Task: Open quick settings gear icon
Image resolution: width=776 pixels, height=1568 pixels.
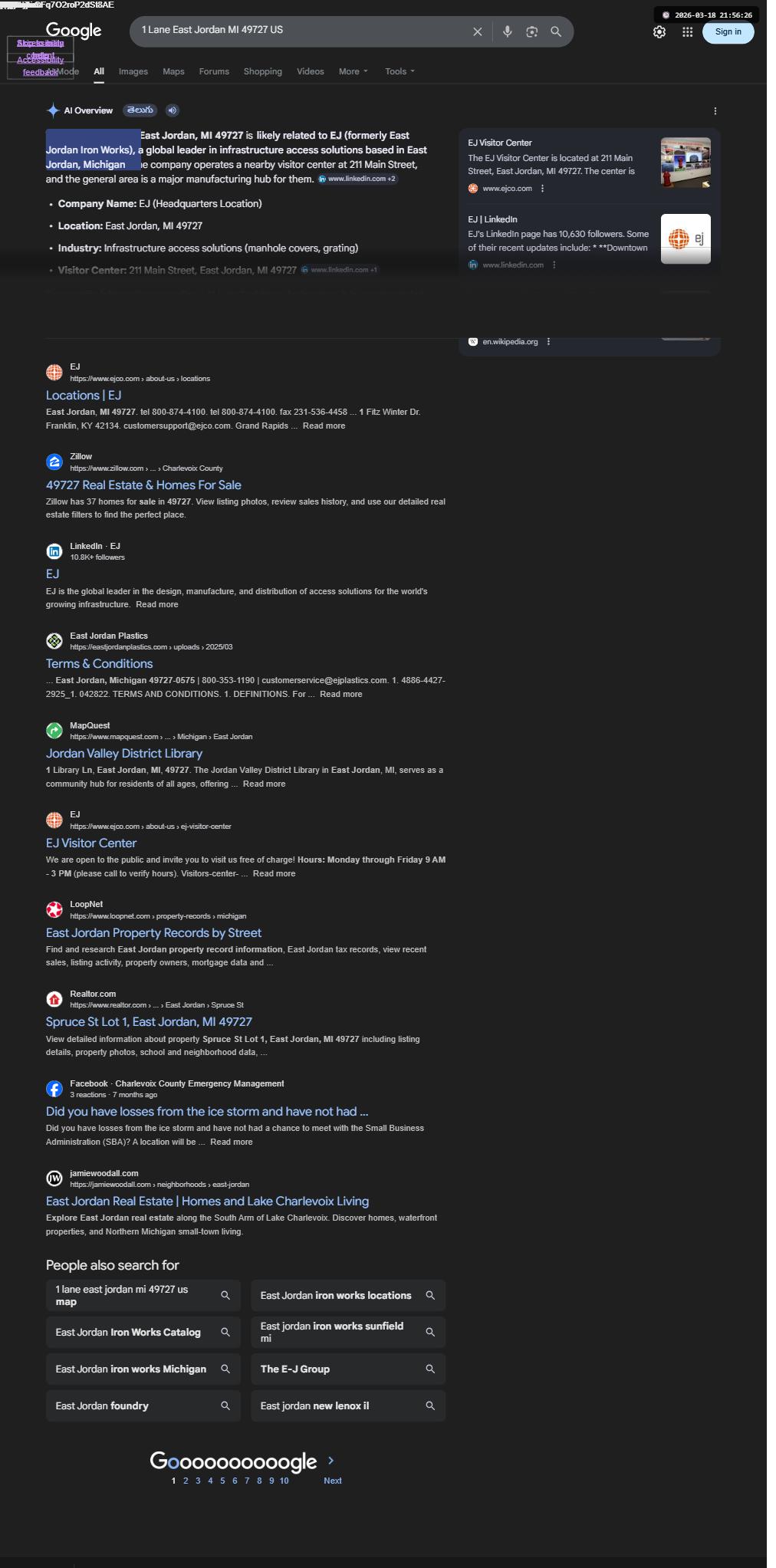Action: pyautogui.click(x=659, y=32)
